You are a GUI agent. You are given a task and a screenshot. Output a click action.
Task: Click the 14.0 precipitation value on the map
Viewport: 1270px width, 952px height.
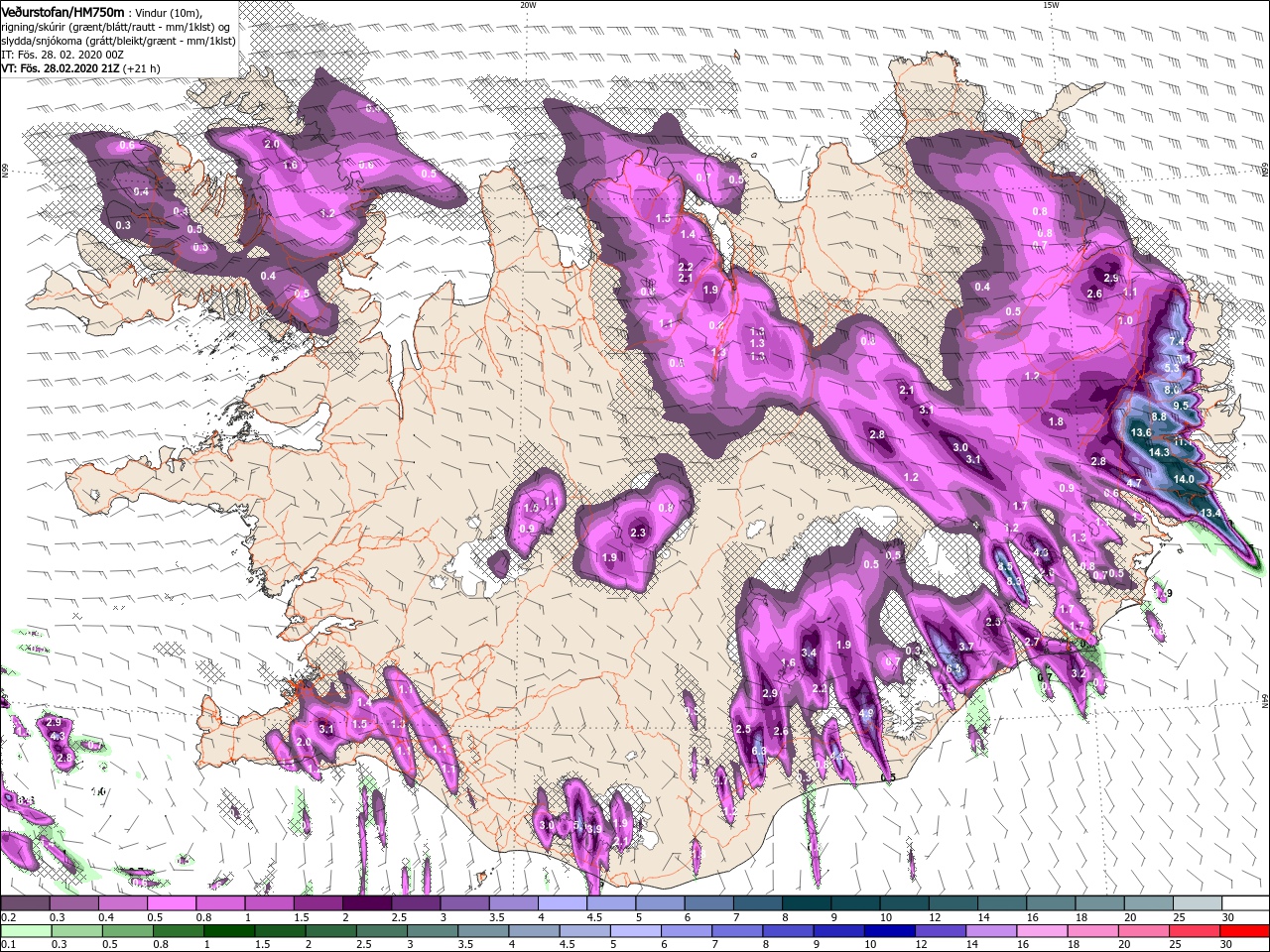(x=1184, y=479)
